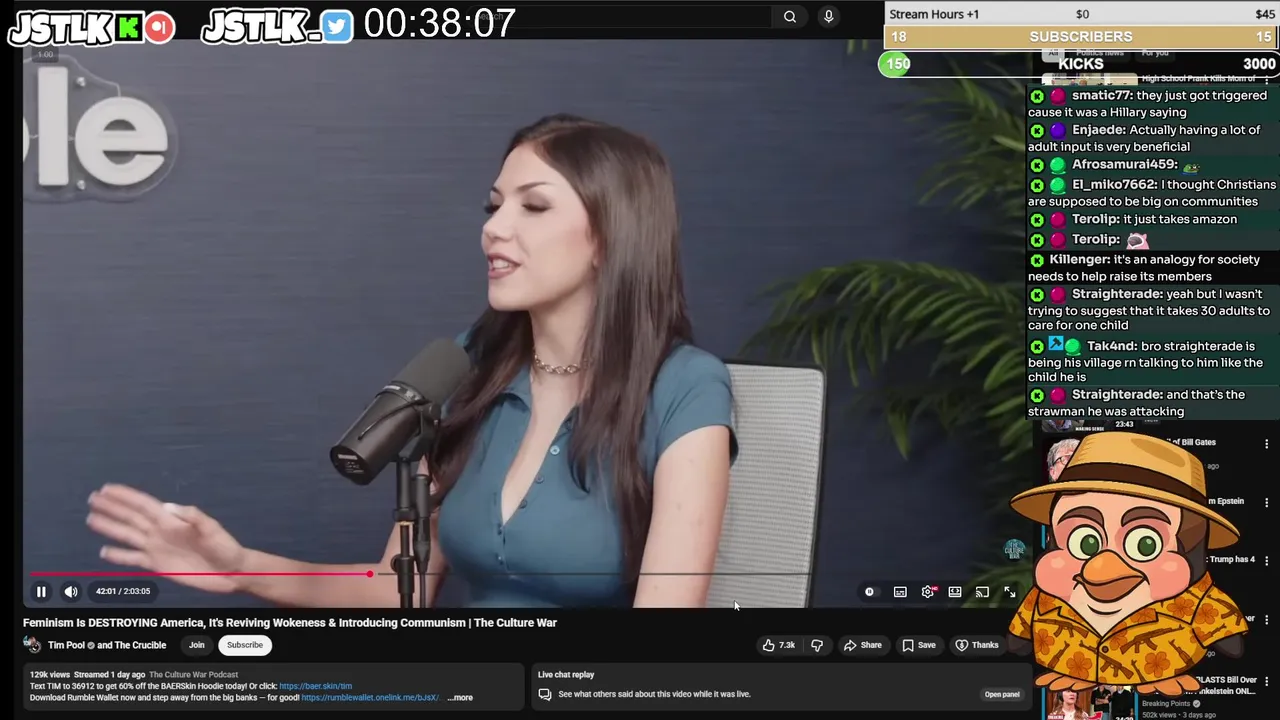This screenshot has width=1280, height=720.
Task: Click the YouTube search magnifier icon
Action: point(790,16)
